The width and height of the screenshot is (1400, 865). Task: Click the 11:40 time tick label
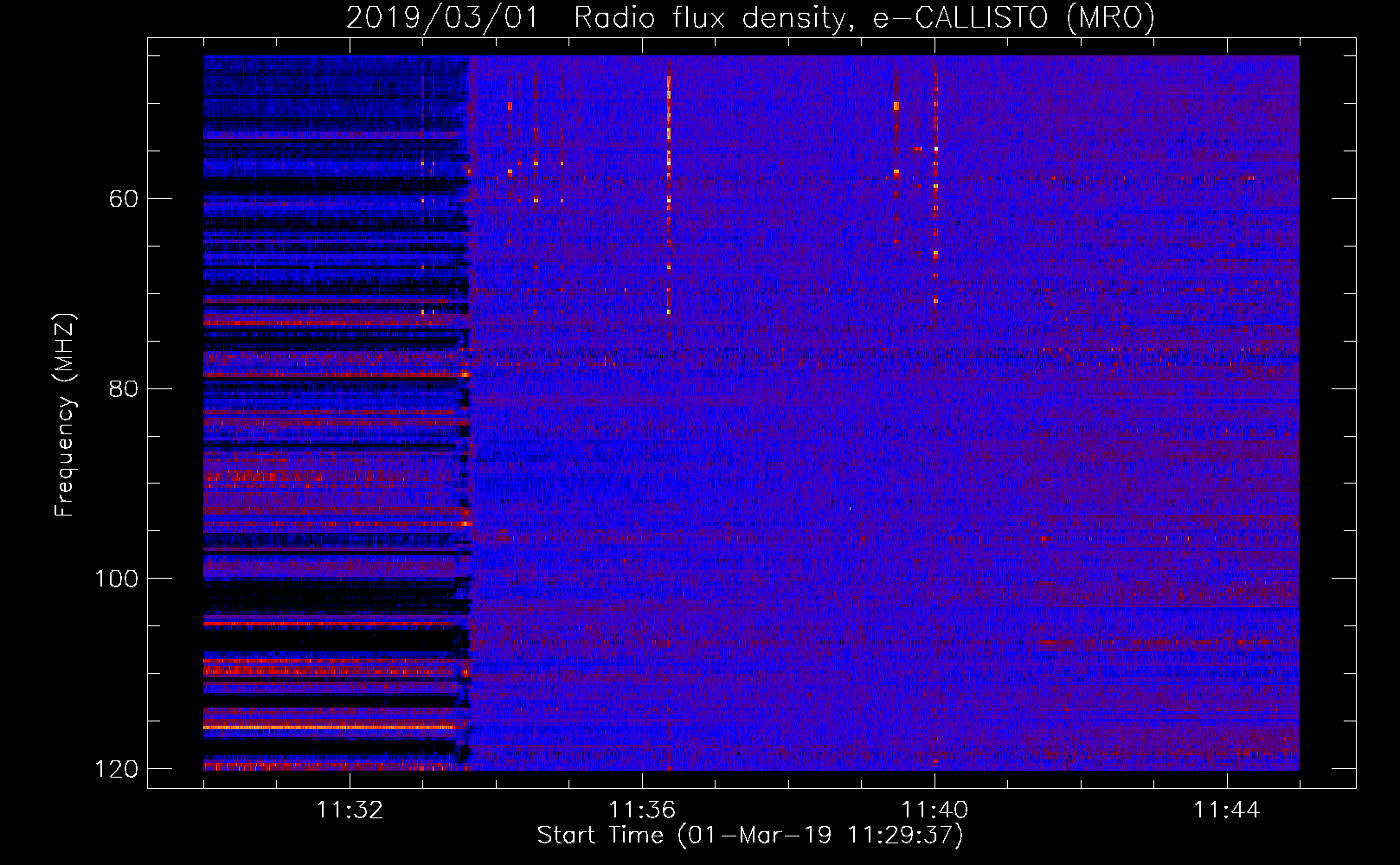934,811
